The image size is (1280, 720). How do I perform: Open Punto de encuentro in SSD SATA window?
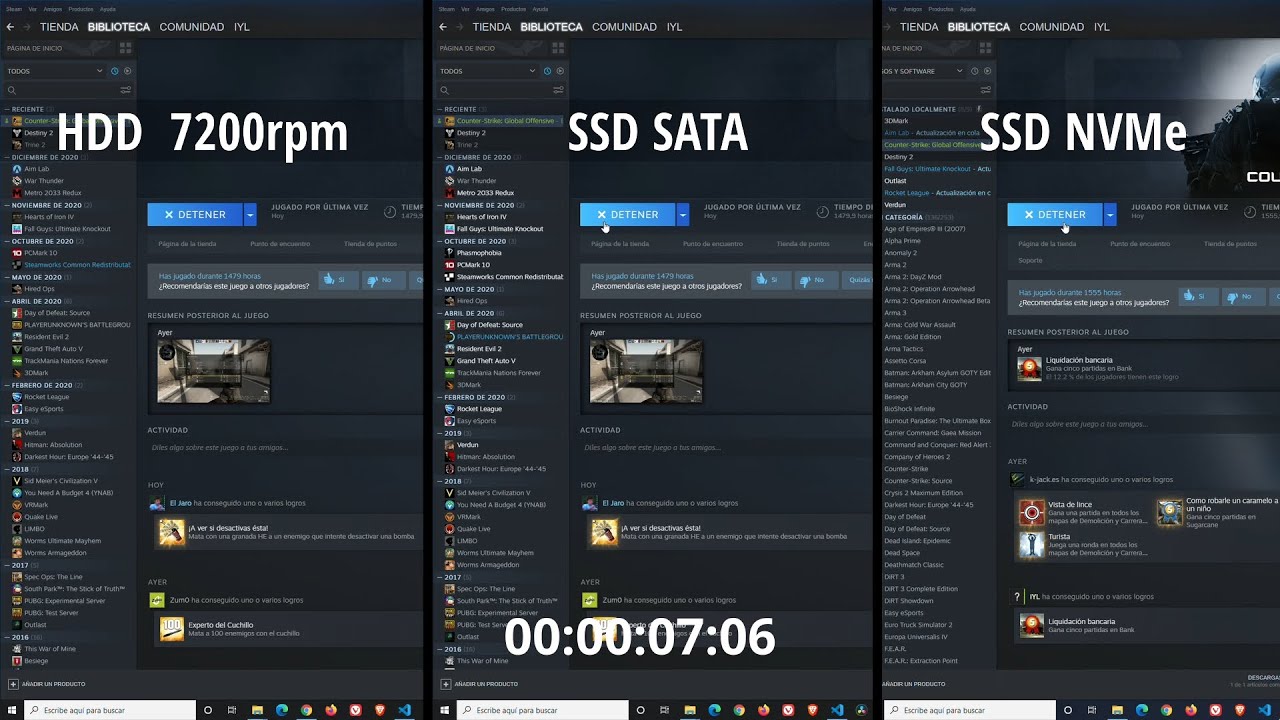(713, 243)
